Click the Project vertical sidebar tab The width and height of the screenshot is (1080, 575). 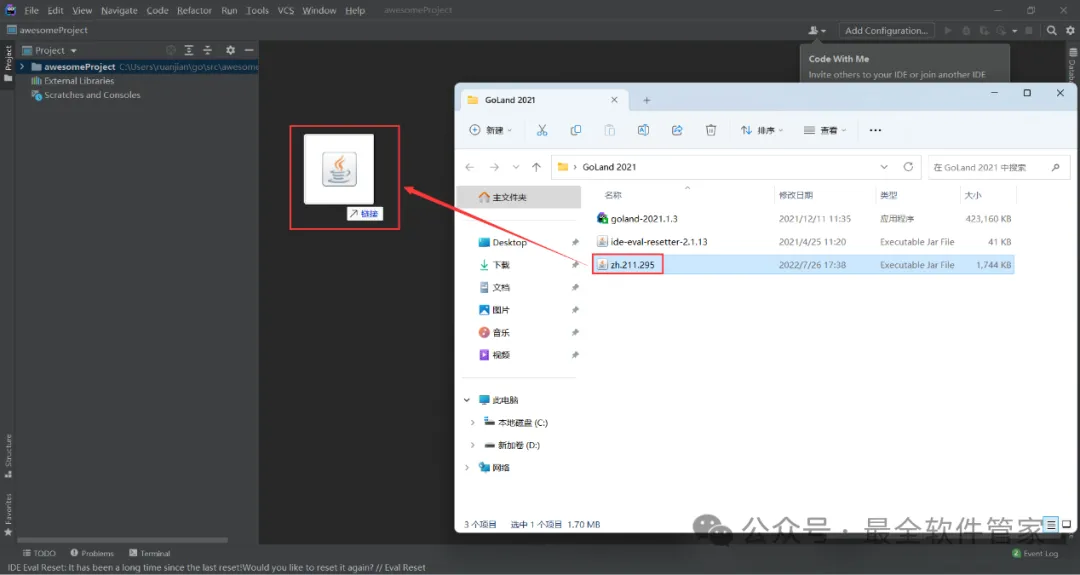tap(8, 63)
